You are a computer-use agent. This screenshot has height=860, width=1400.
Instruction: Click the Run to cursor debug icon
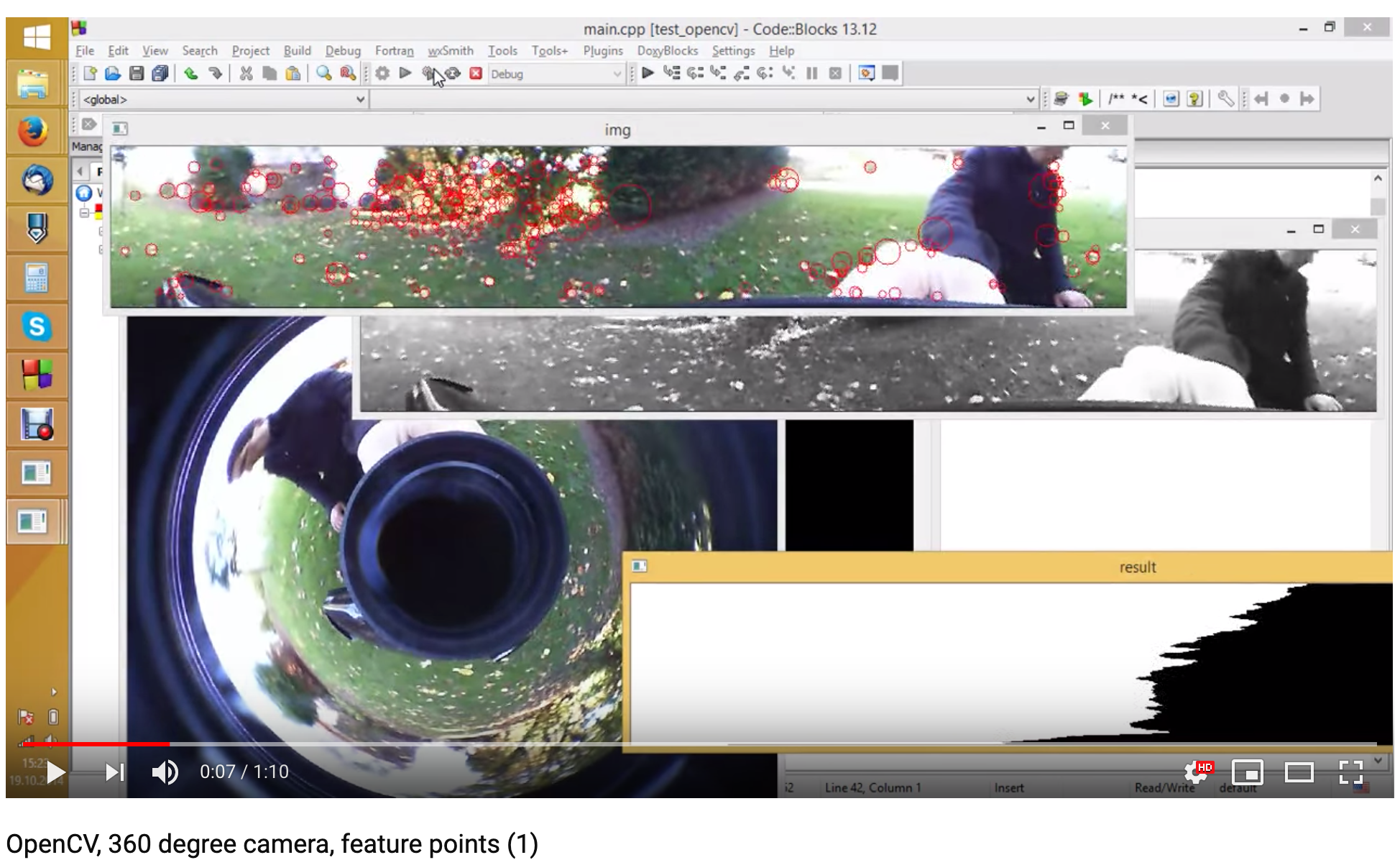click(x=671, y=73)
